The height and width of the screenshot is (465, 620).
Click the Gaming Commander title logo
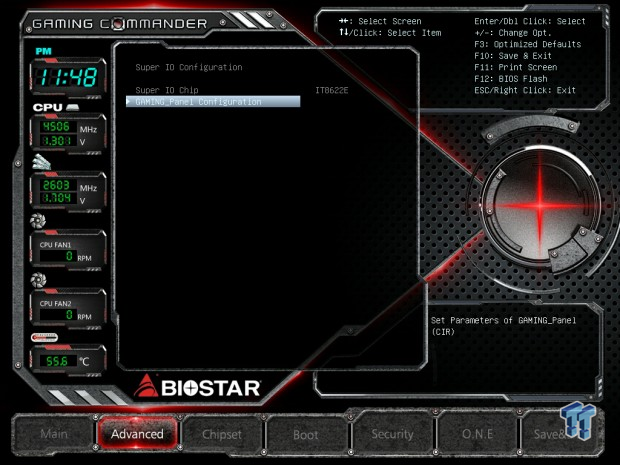pos(119,24)
